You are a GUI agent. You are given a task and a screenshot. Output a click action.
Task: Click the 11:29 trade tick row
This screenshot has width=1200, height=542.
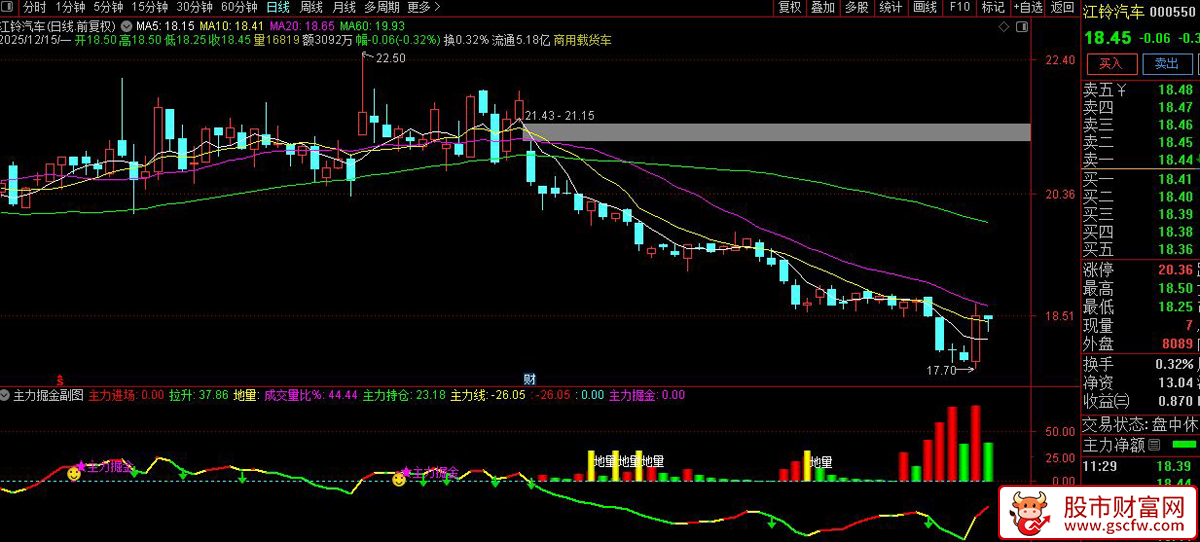pyautogui.click(x=1140, y=466)
